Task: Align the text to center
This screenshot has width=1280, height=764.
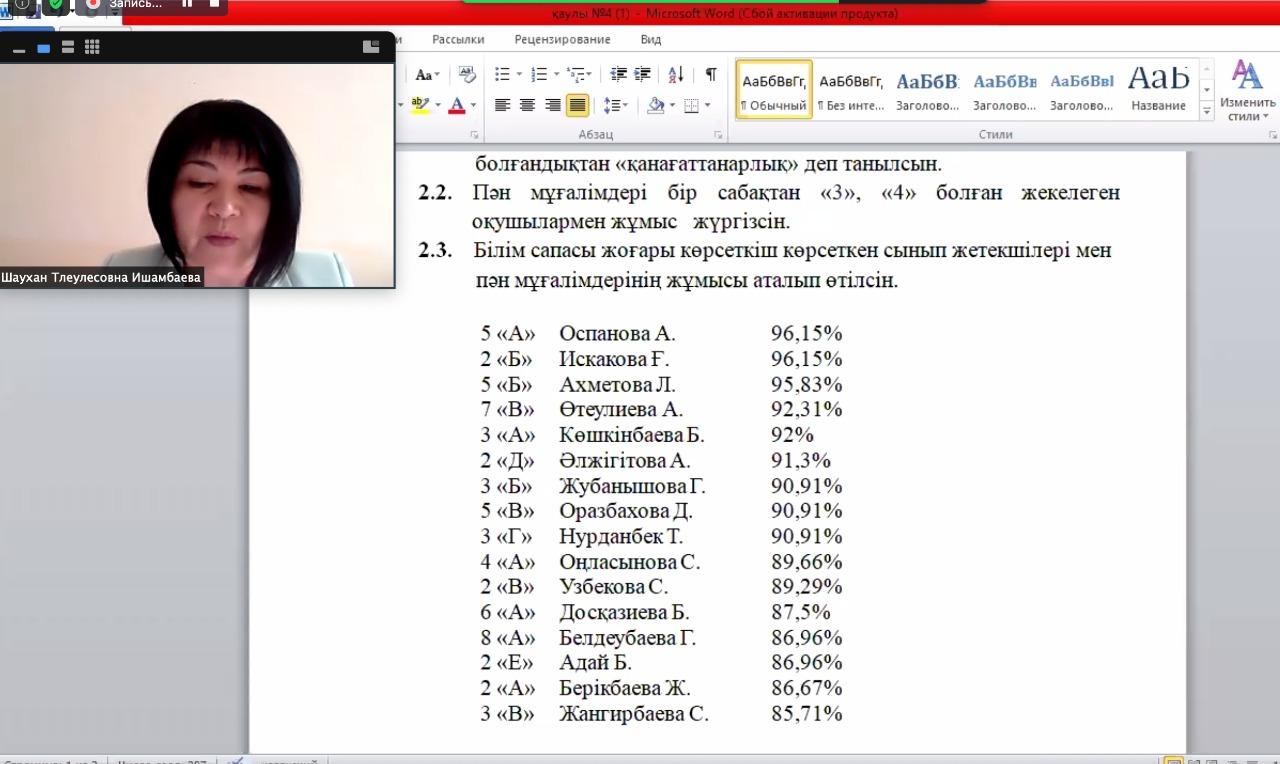Action: pyautogui.click(x=528, y=105)
